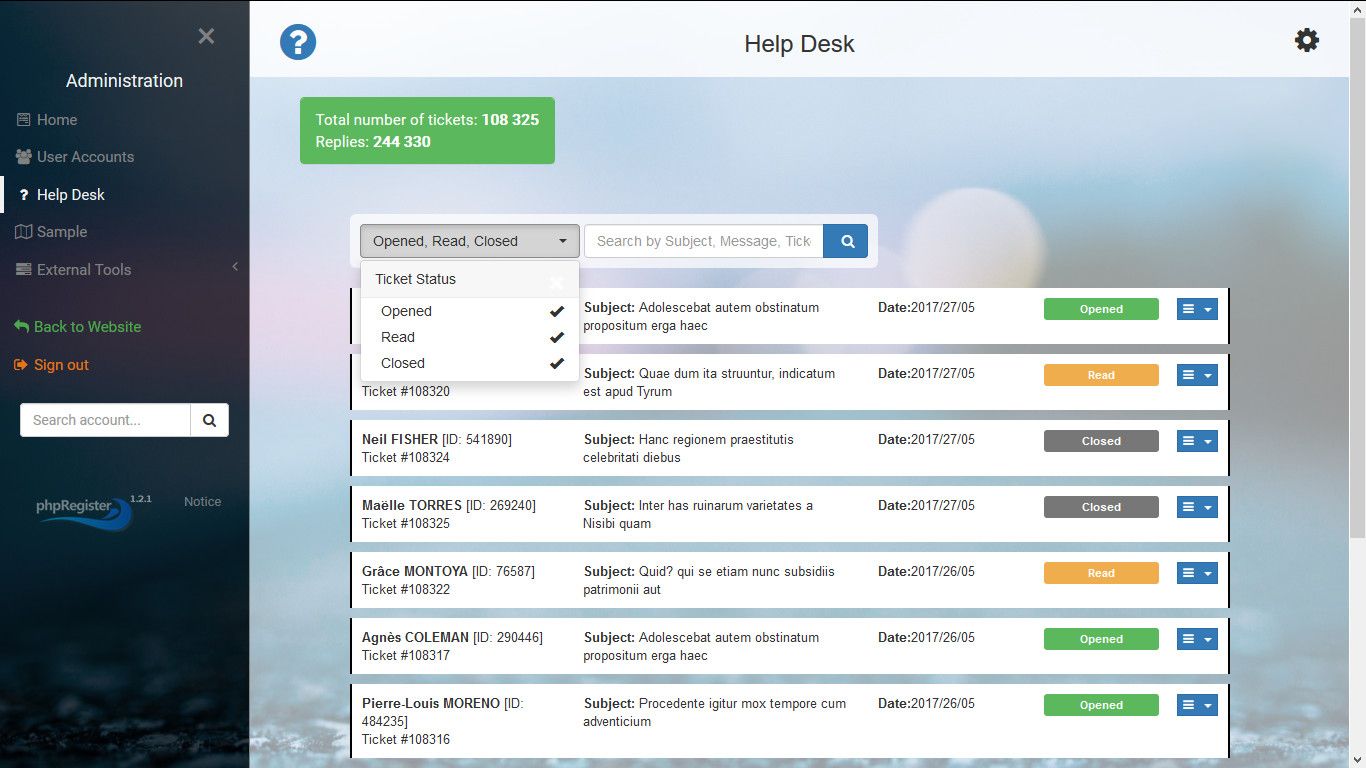The image size is (1366, 768).
Task: Open the actions menu for the first ticket row
Action: [1197, 309]
